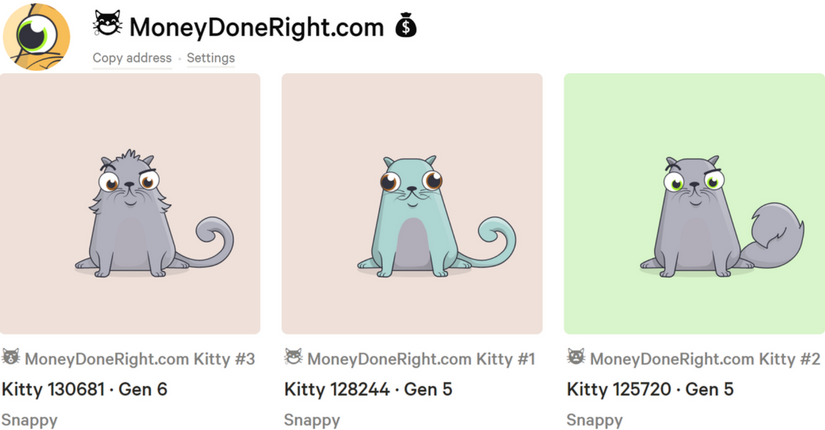Click the cat icon beside Kitty #1 name
The image size is (825, 430).
tap(293, 357)
